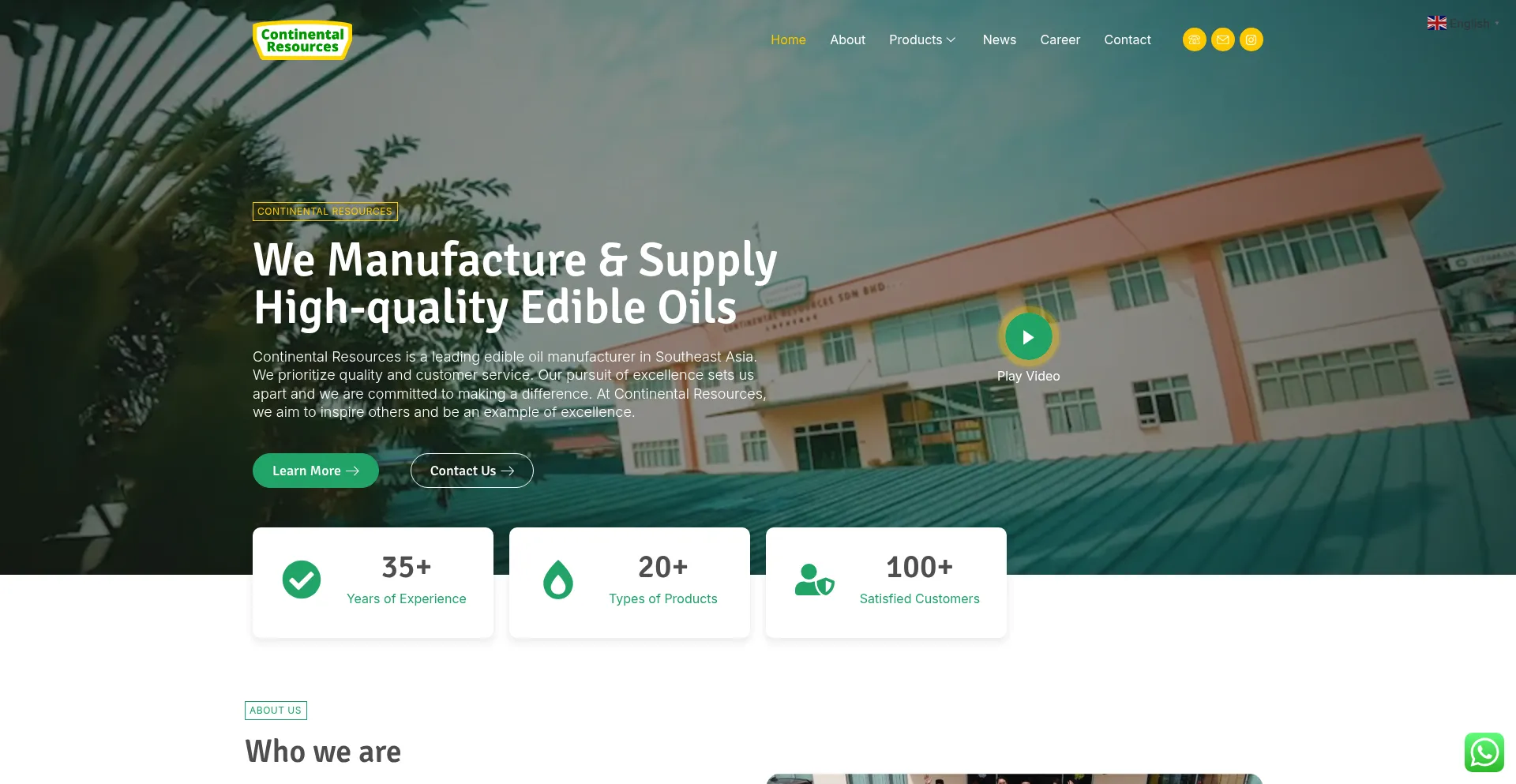
Task: Click the green checkmark experience icon
Action: coord(302,580)
